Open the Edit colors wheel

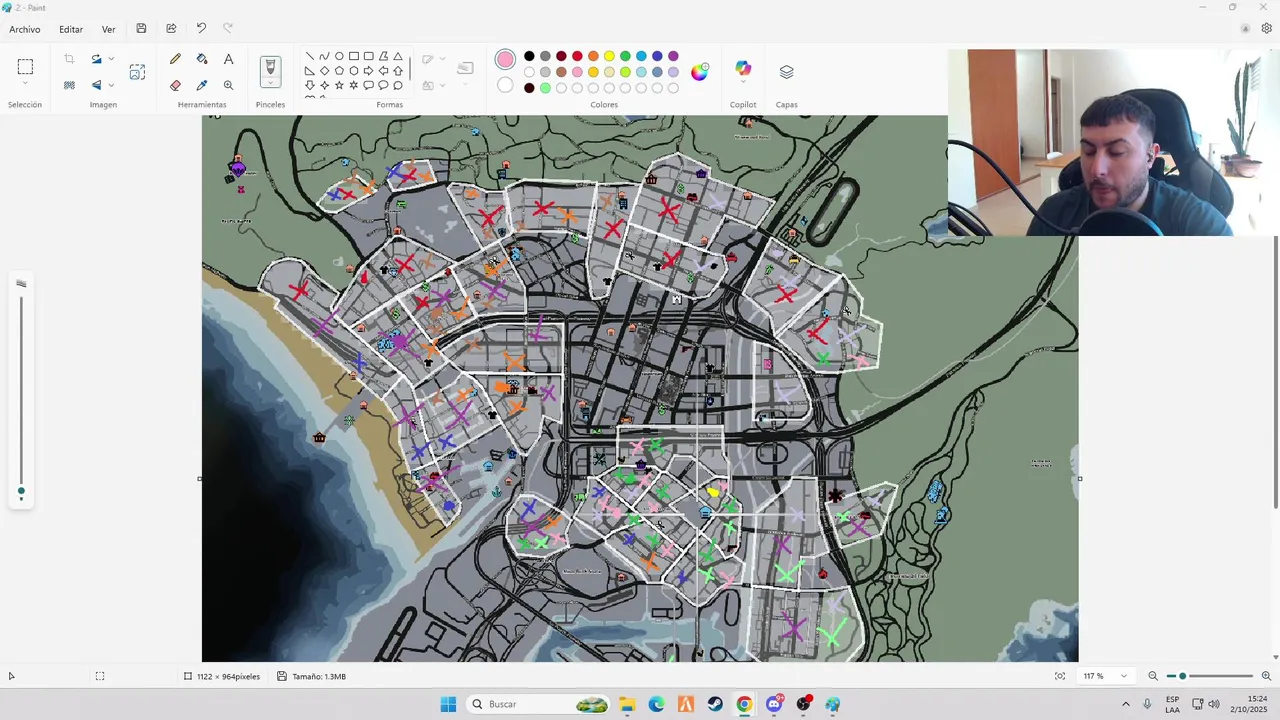pos(699,71)
